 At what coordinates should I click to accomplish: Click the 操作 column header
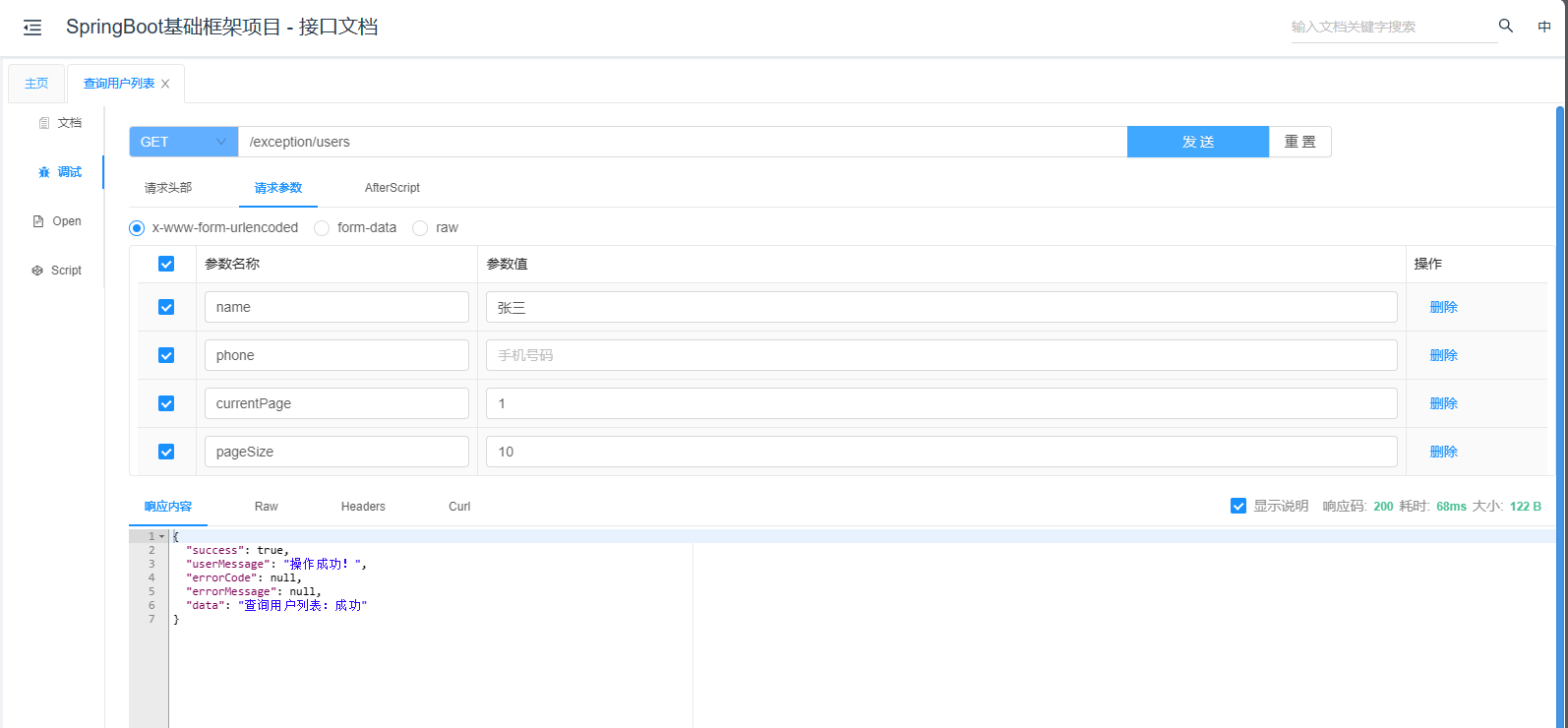pos(1428,264)
